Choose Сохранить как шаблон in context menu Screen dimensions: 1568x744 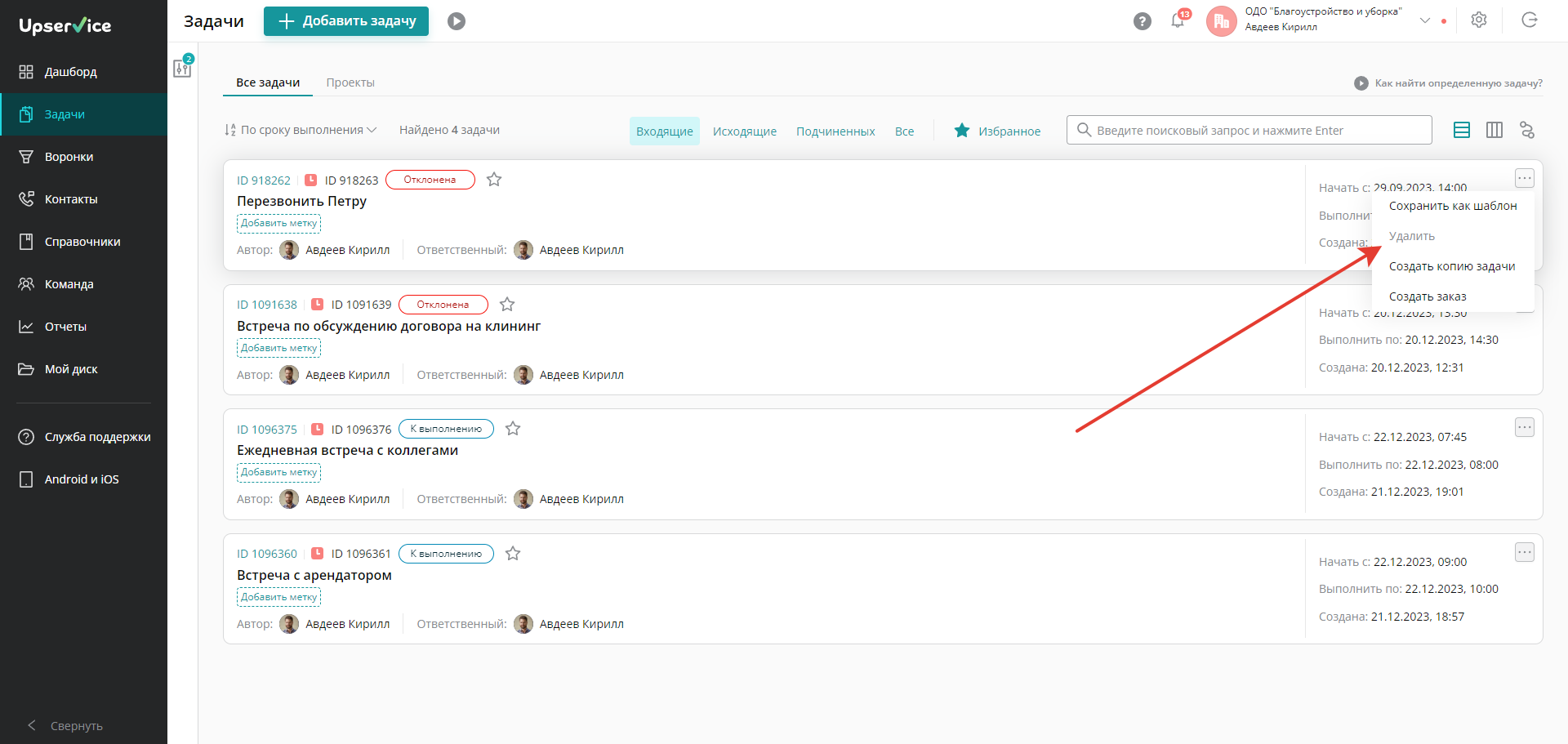tap(1453, 206)
